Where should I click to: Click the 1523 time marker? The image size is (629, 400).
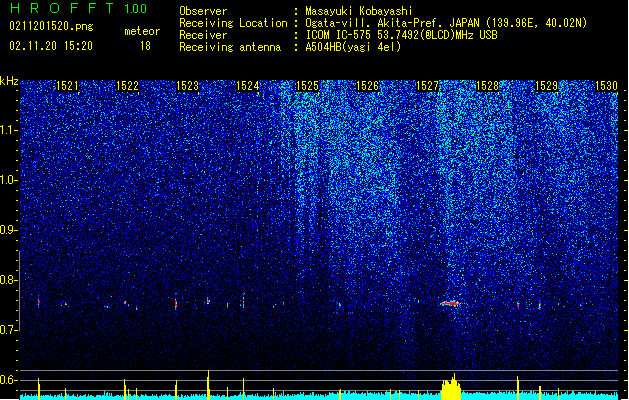(187, 85)
